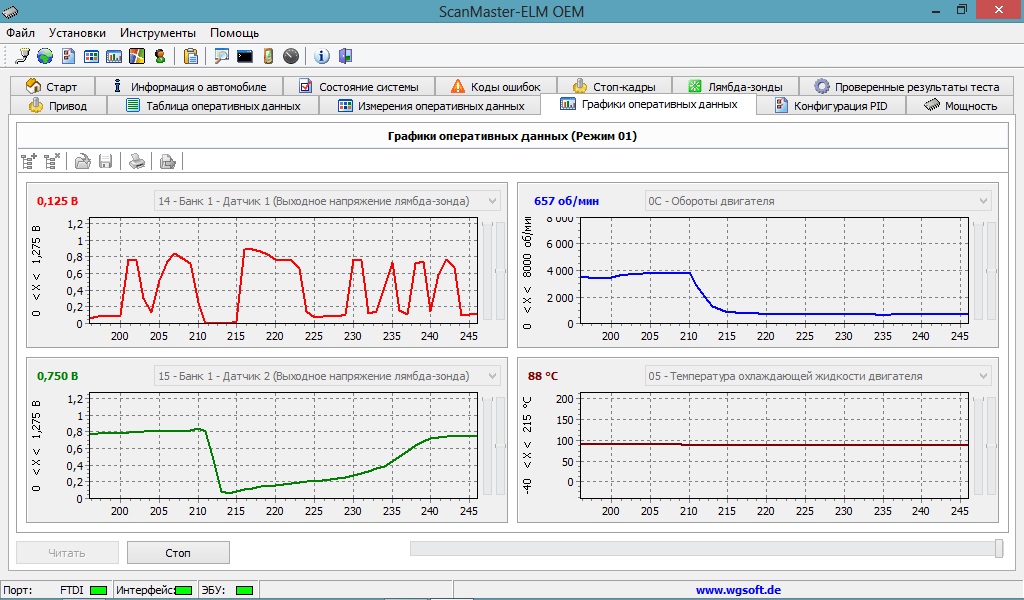Image resolution: width=1024 pixels, height=600 pixels.
Task: Click the blue info icon in toolbar
Action: (x=322, y=56)
